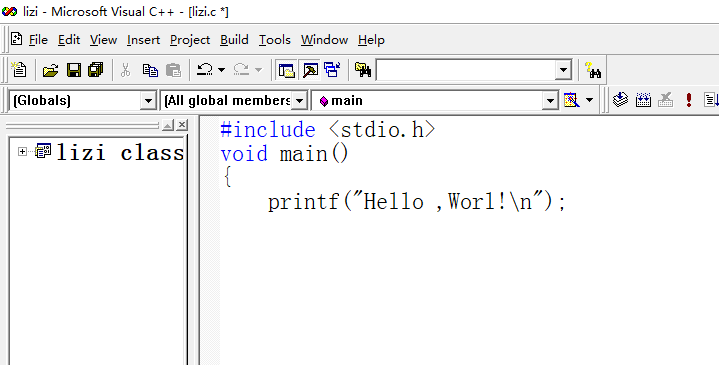
Task: Open the Globals class dropdown
Action: 148,100
